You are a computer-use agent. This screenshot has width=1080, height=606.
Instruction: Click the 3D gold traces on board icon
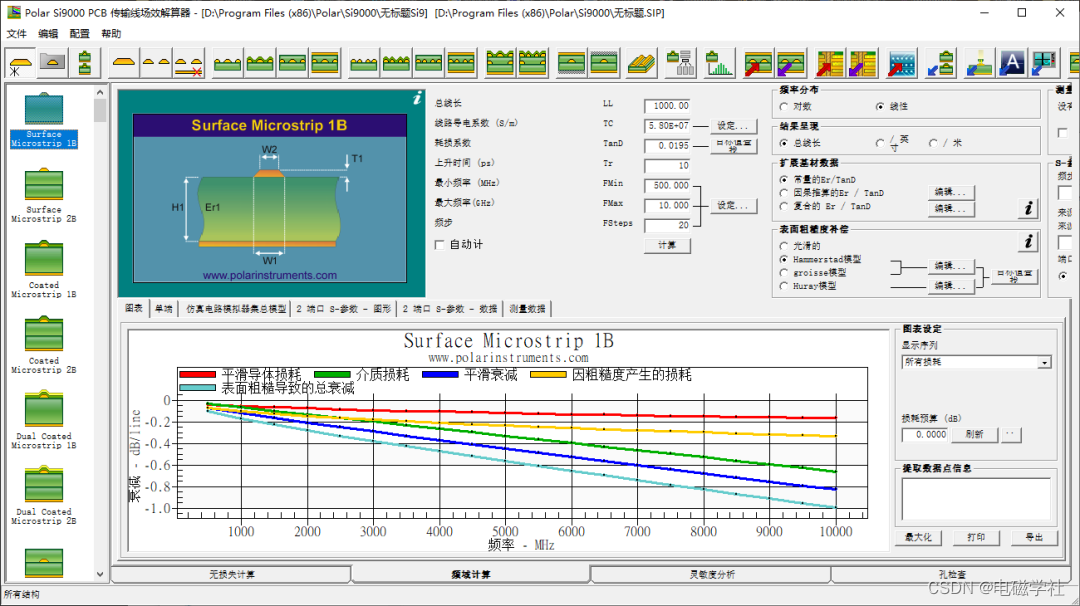(x=641, y=63)
